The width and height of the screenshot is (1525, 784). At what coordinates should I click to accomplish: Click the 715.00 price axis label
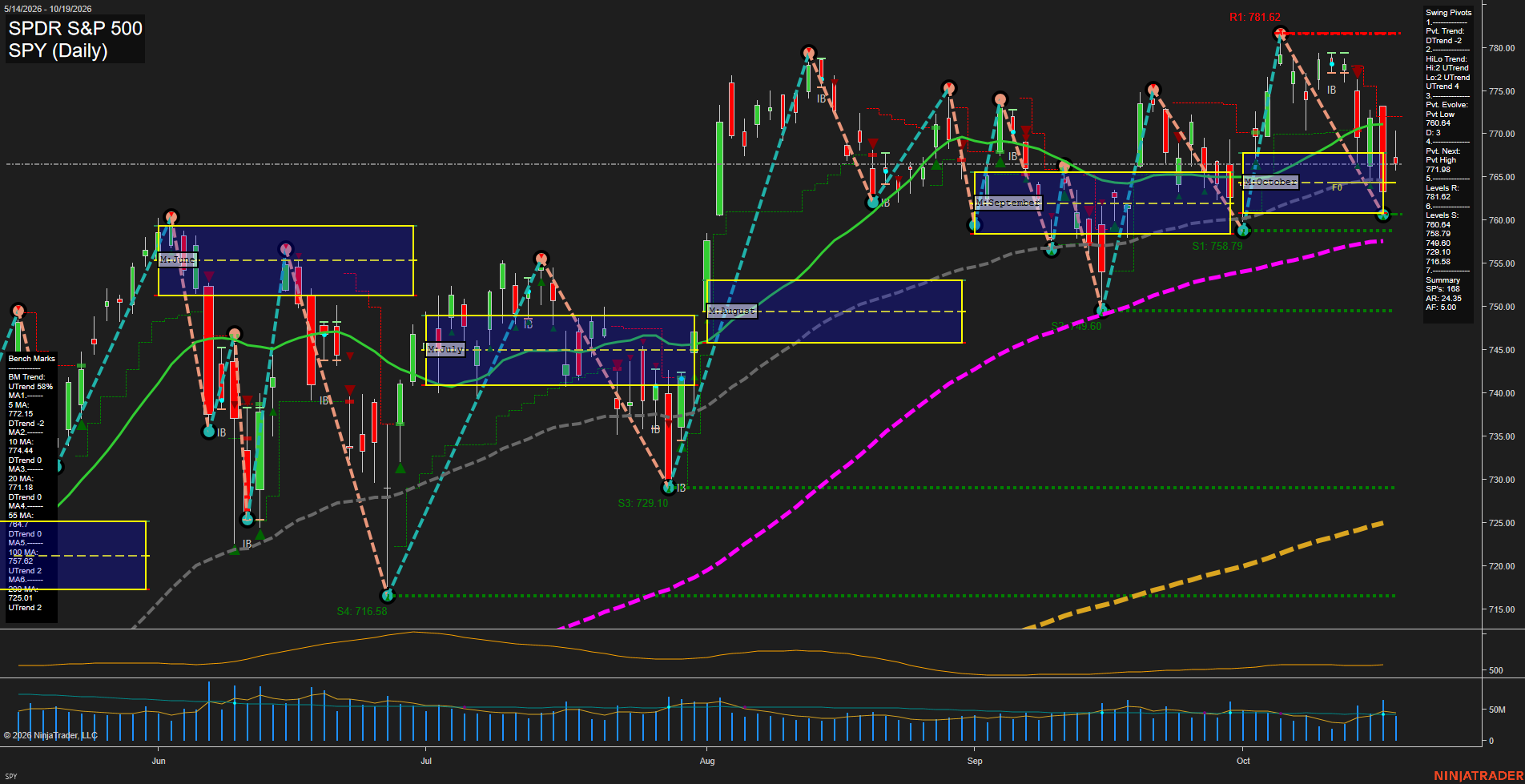pos(1502,609)
